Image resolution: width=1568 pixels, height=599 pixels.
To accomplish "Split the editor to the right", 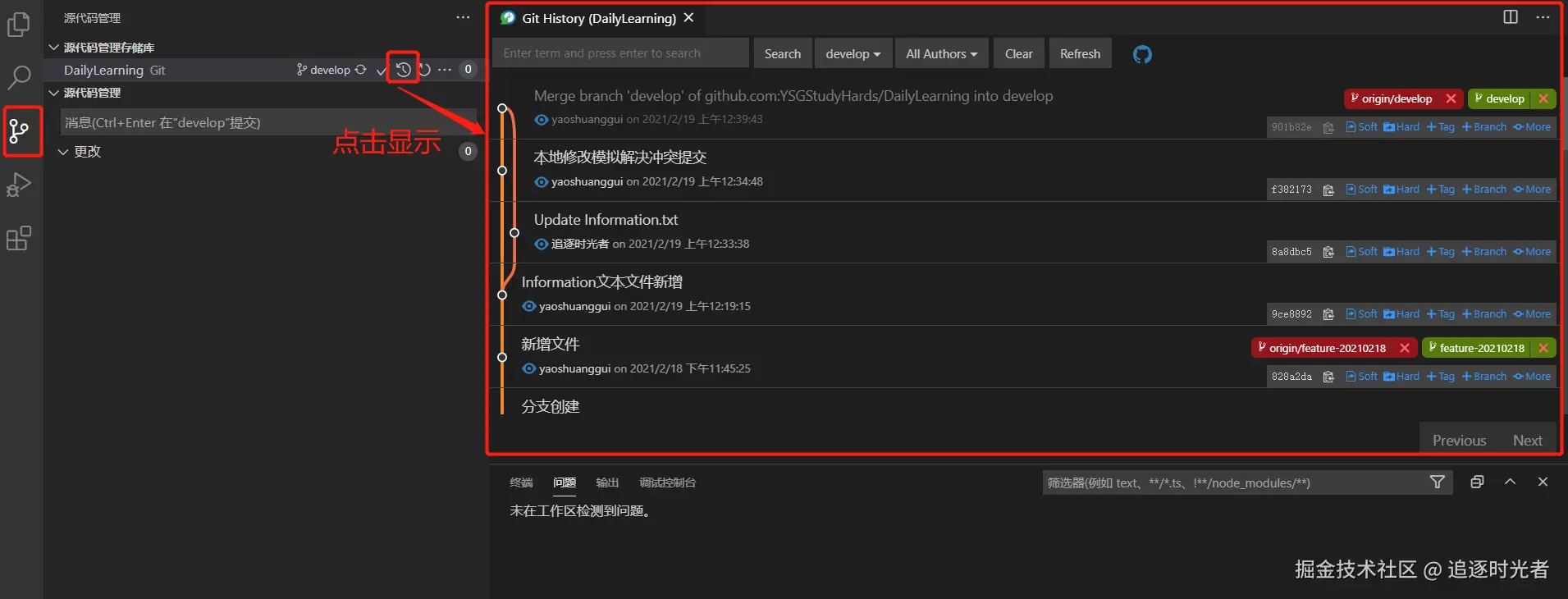I will point(1511,17).
